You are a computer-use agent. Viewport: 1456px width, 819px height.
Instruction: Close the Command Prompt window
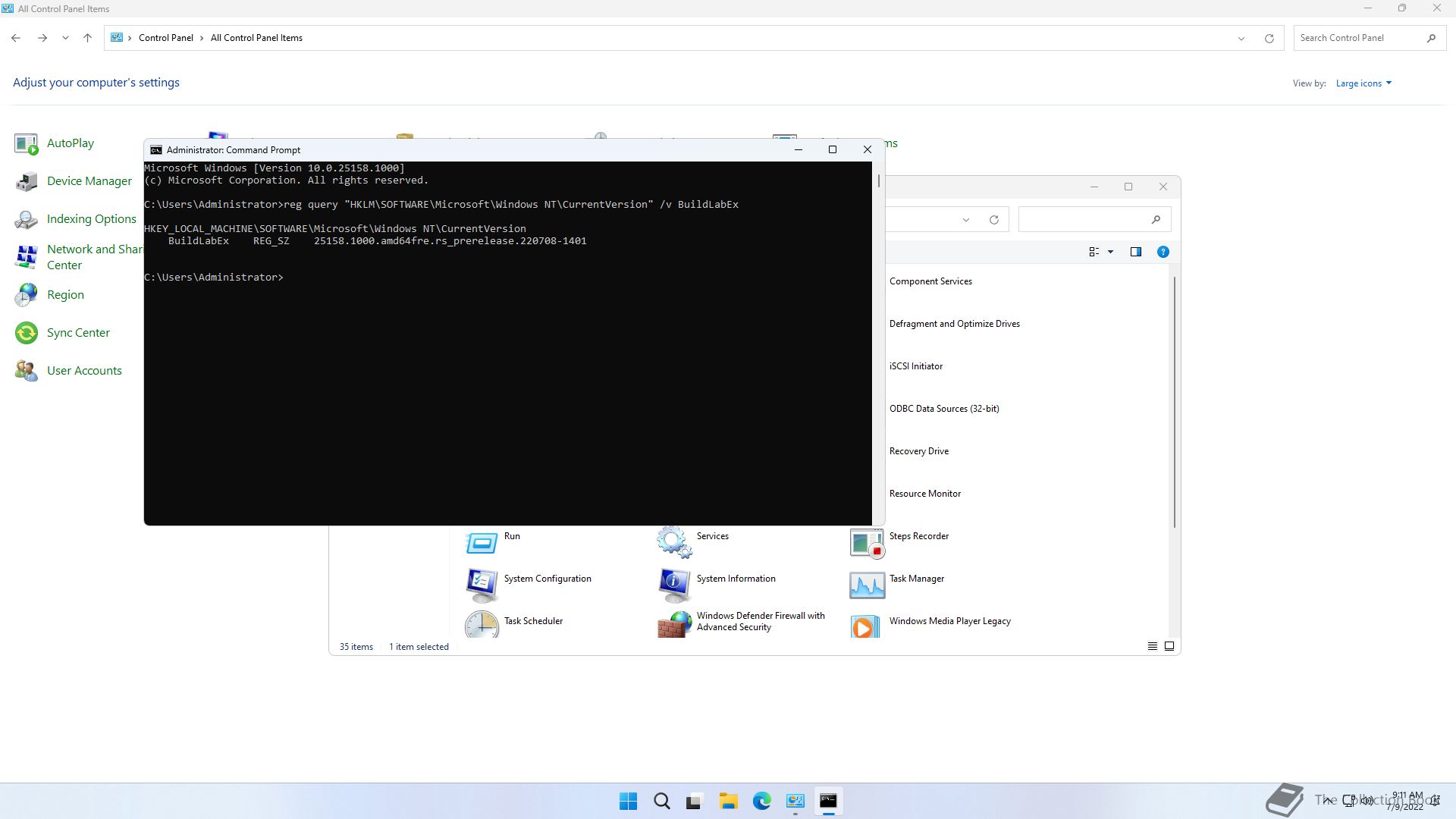point(867,150)
